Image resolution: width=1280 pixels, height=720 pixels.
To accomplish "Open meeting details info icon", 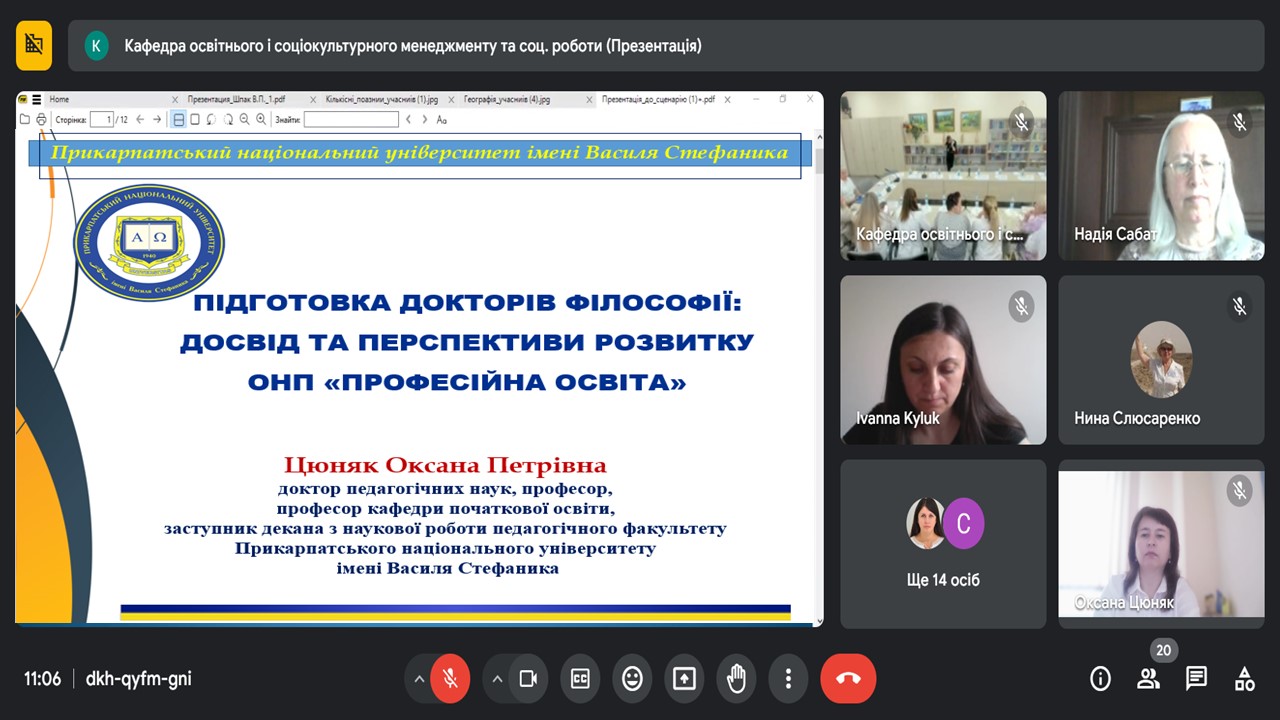I will pyautogui.click(x=1100, y=679).
